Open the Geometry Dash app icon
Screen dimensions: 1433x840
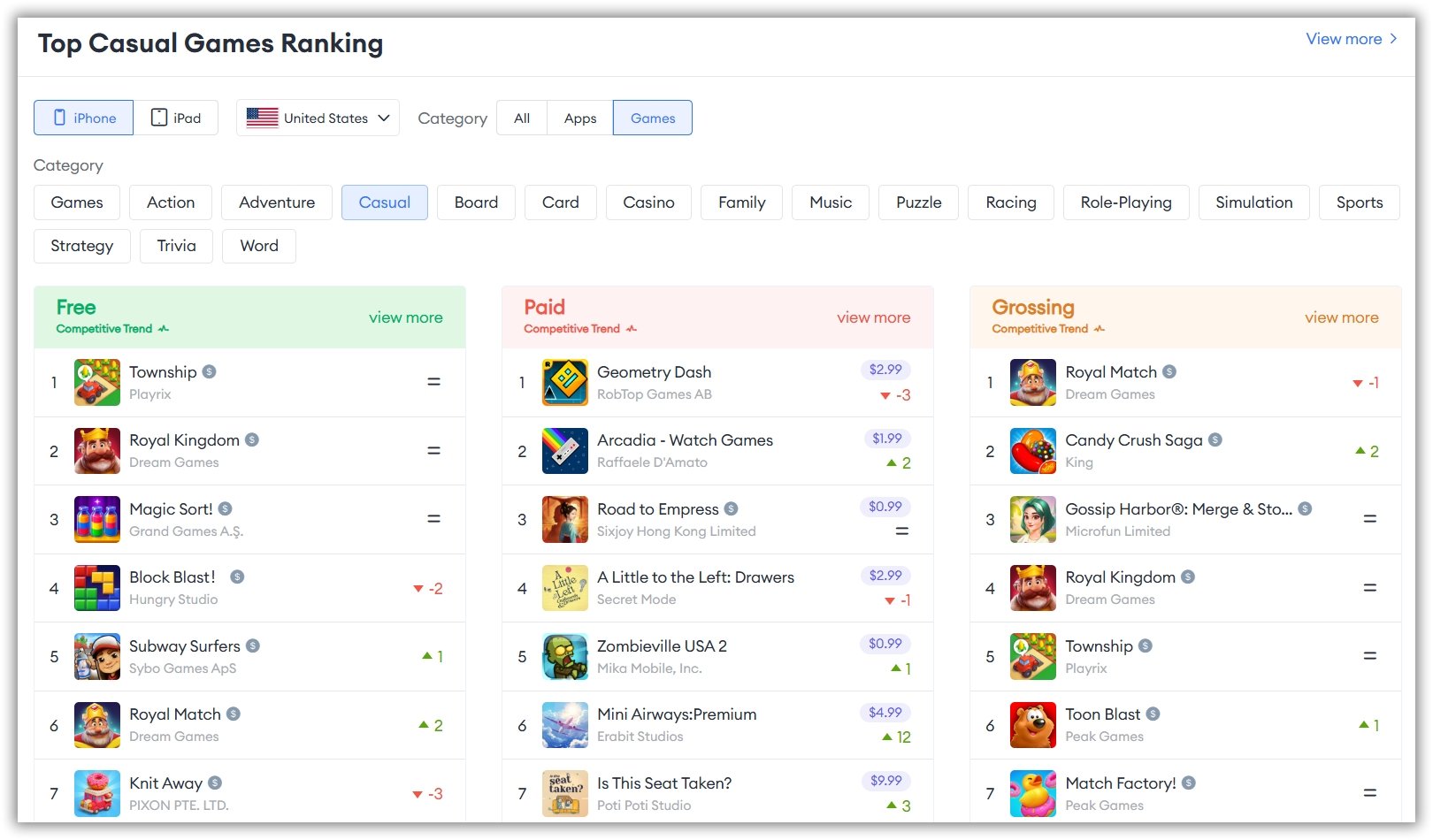click(x=565, y=382)
